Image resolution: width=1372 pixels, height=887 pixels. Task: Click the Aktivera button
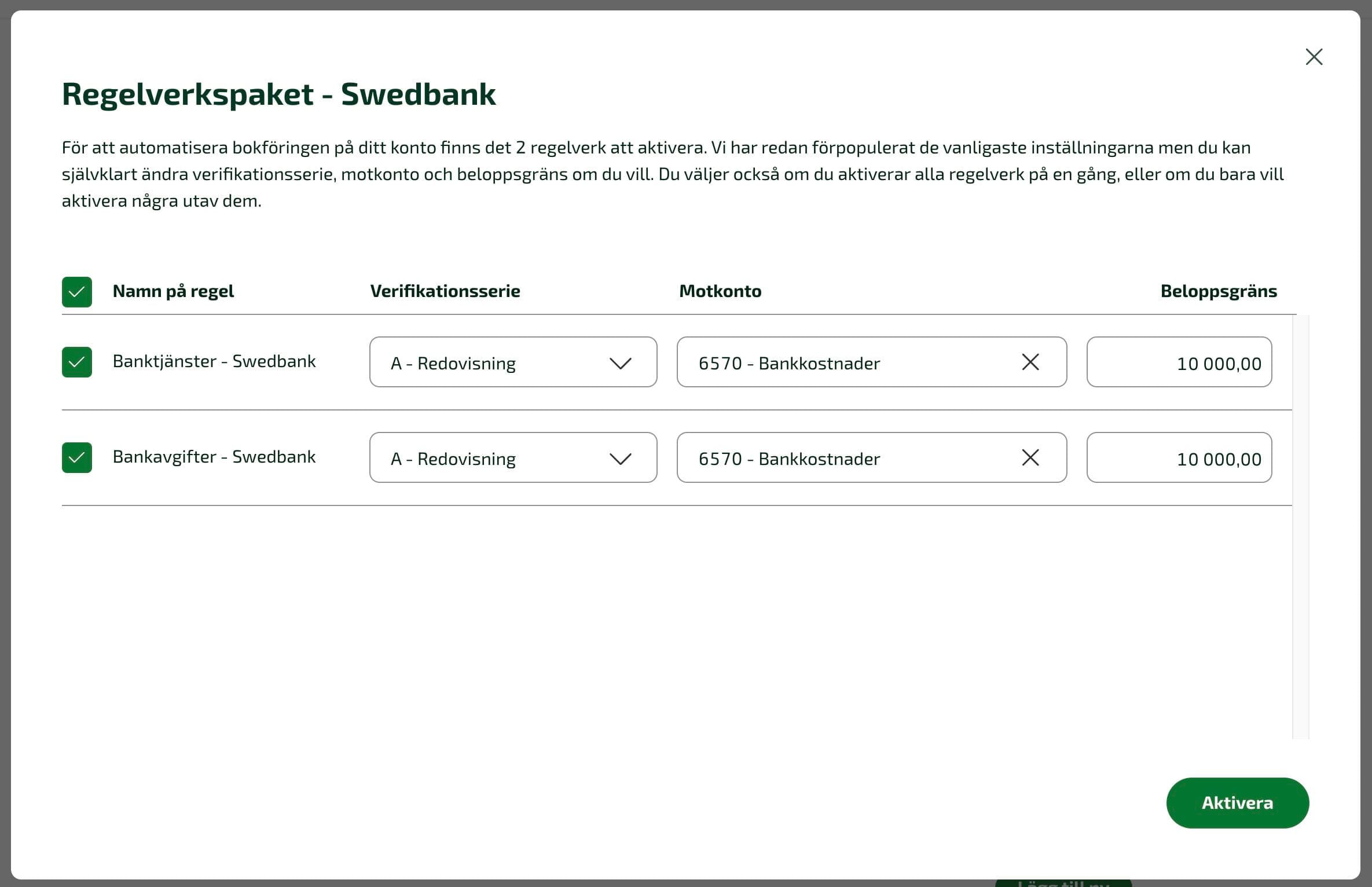click(1238, 802)
